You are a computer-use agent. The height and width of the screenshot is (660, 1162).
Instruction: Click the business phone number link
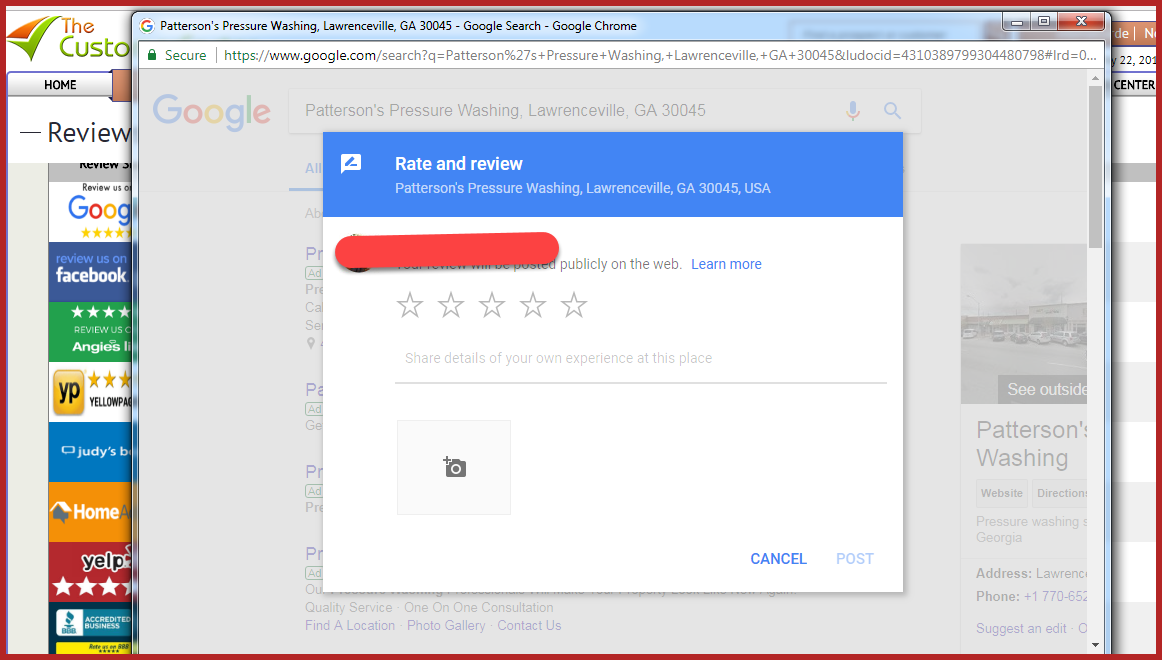click(1055, 597)
